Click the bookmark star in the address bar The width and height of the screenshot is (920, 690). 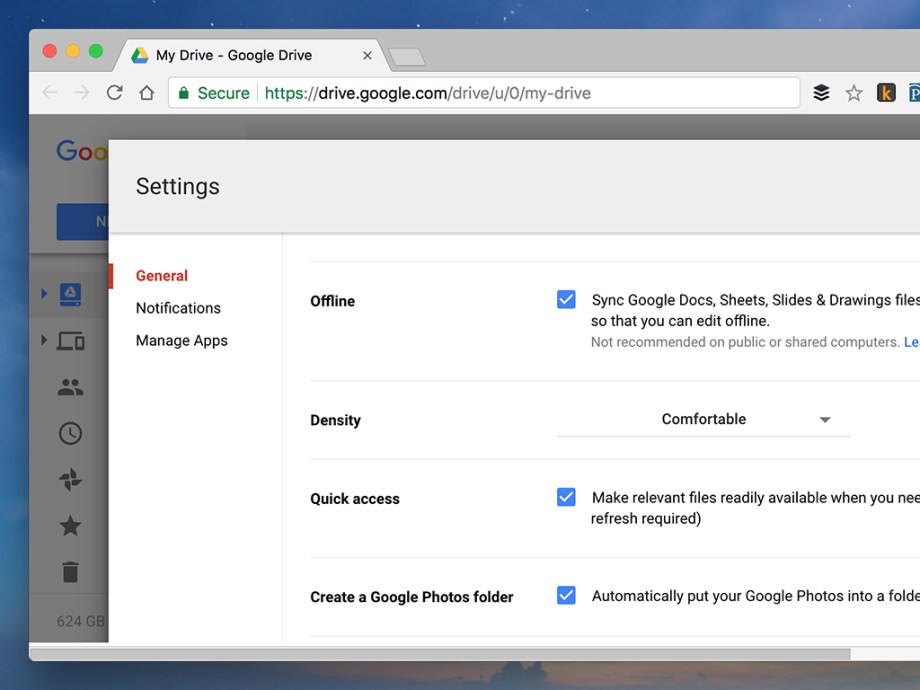853,92
